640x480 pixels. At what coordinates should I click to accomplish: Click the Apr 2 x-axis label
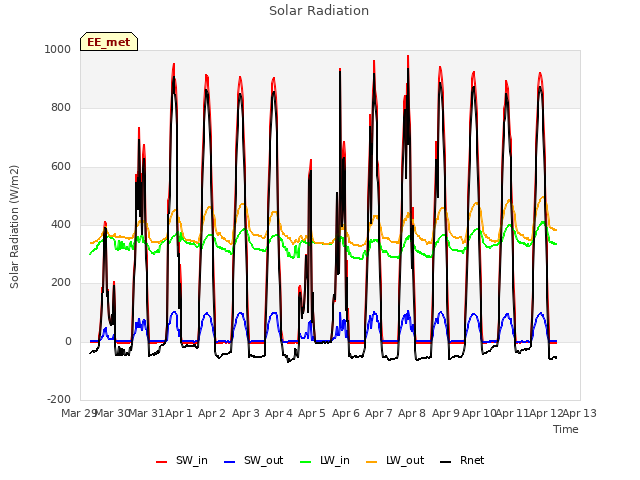tap(212, 413)
